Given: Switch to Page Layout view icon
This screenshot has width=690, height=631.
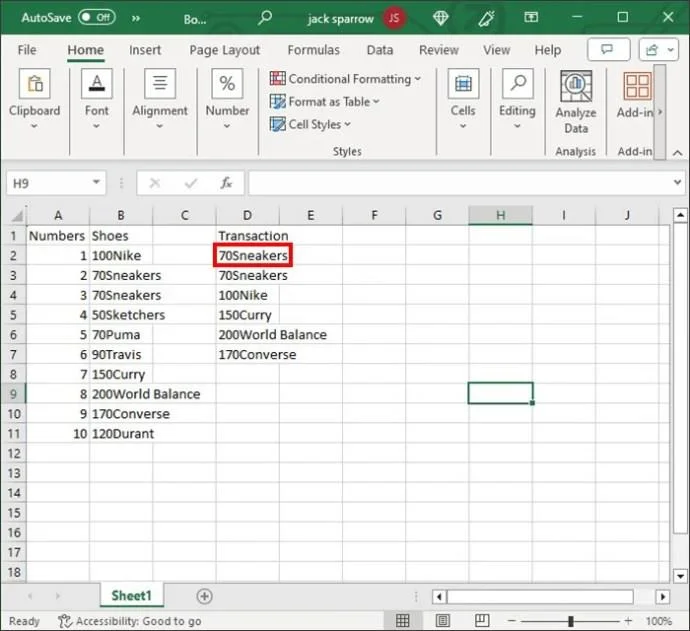Looking at the screenshot, I should point(442,621).
